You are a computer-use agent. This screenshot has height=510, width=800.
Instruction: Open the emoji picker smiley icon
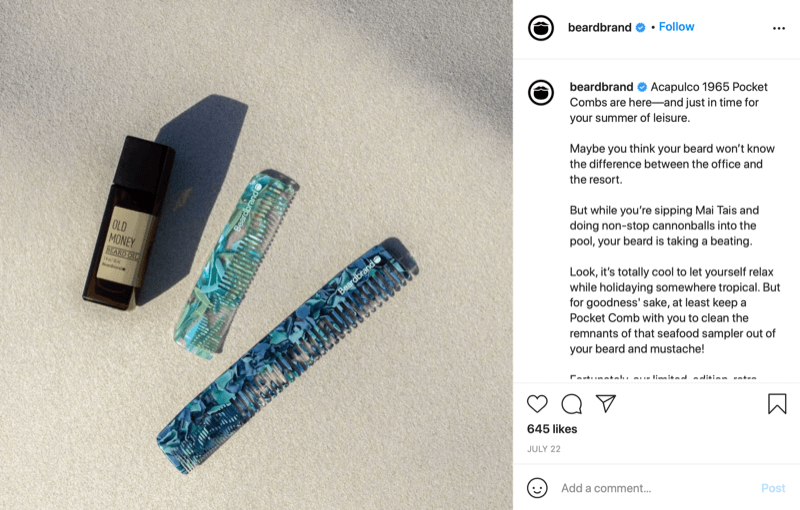coord(537,488)
